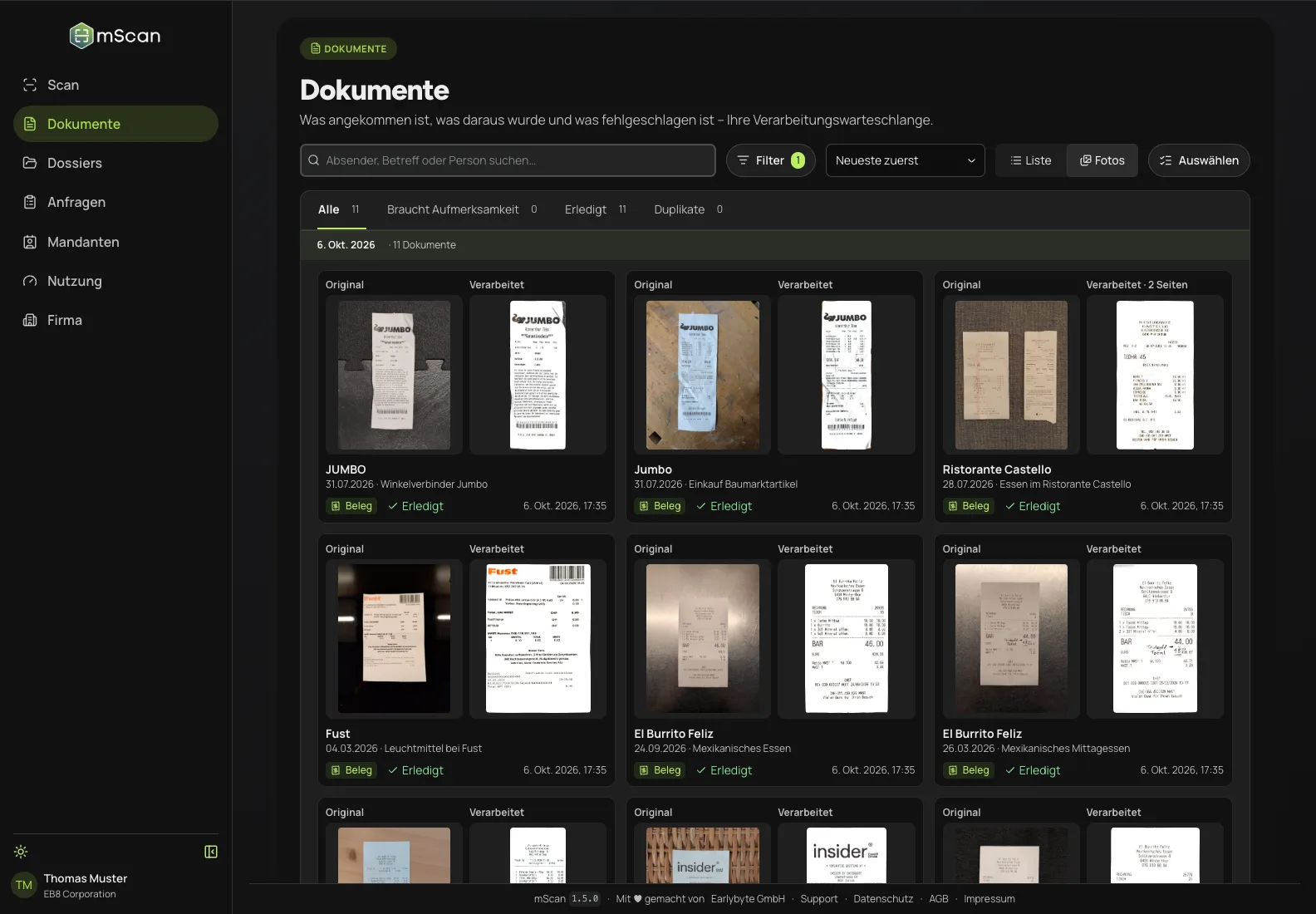Toggle the light/dark theme sun icon
The height and width of the screenshot is (914, 1316).
(x=21, y=852)
